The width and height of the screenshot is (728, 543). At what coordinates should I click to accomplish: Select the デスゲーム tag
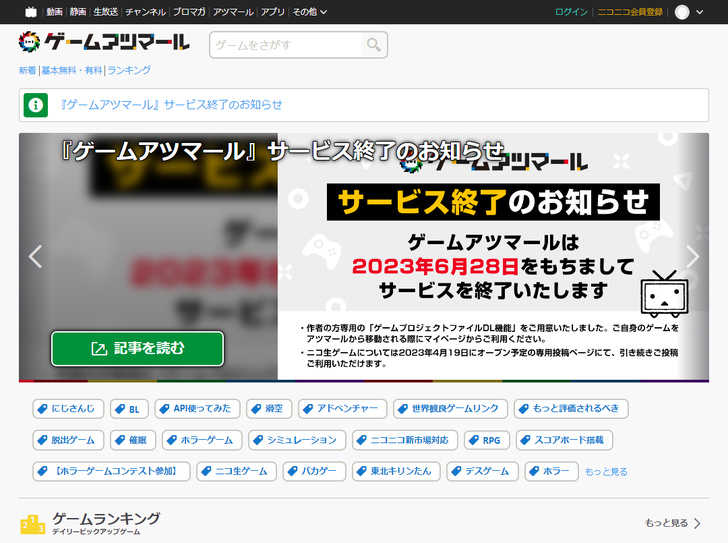(x=482, y=472)
